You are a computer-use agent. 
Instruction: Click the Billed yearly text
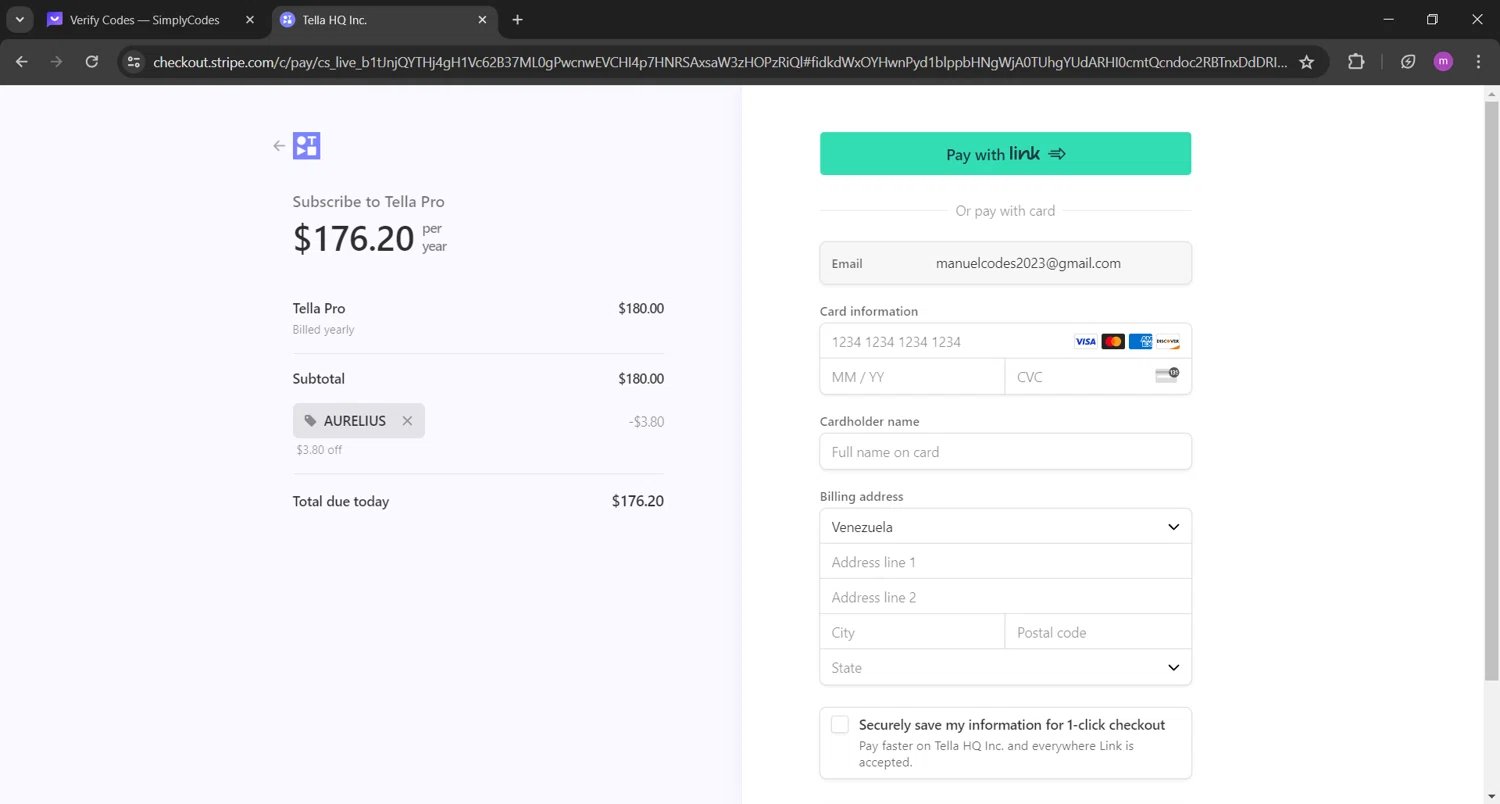tap(323, 329)
